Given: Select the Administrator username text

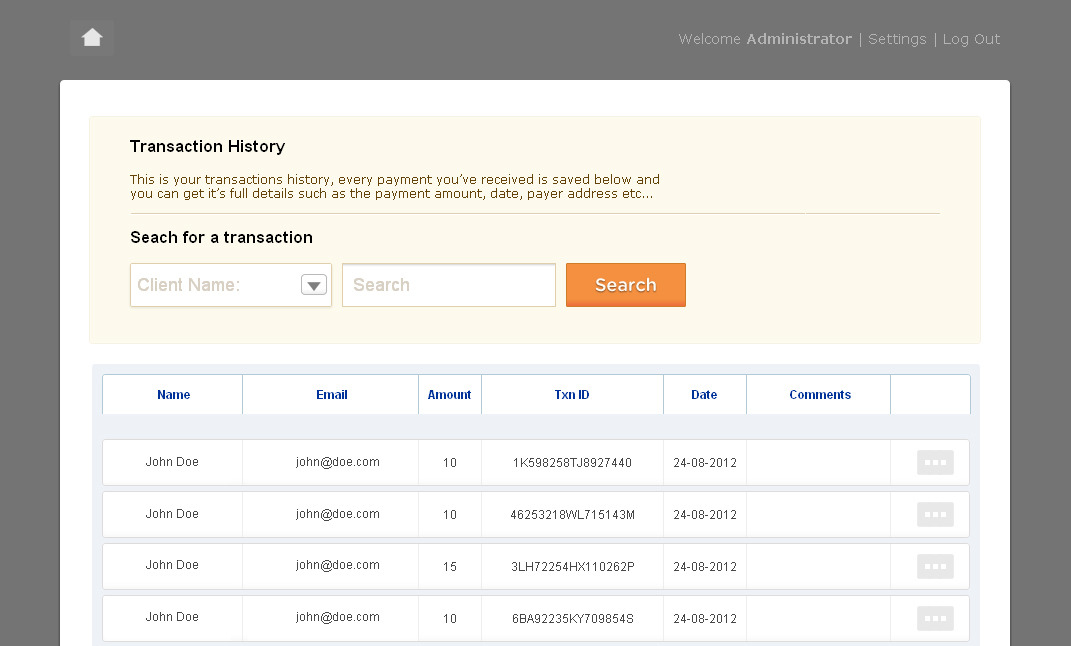Looking at the screenshot, I should tap(799, 39).
